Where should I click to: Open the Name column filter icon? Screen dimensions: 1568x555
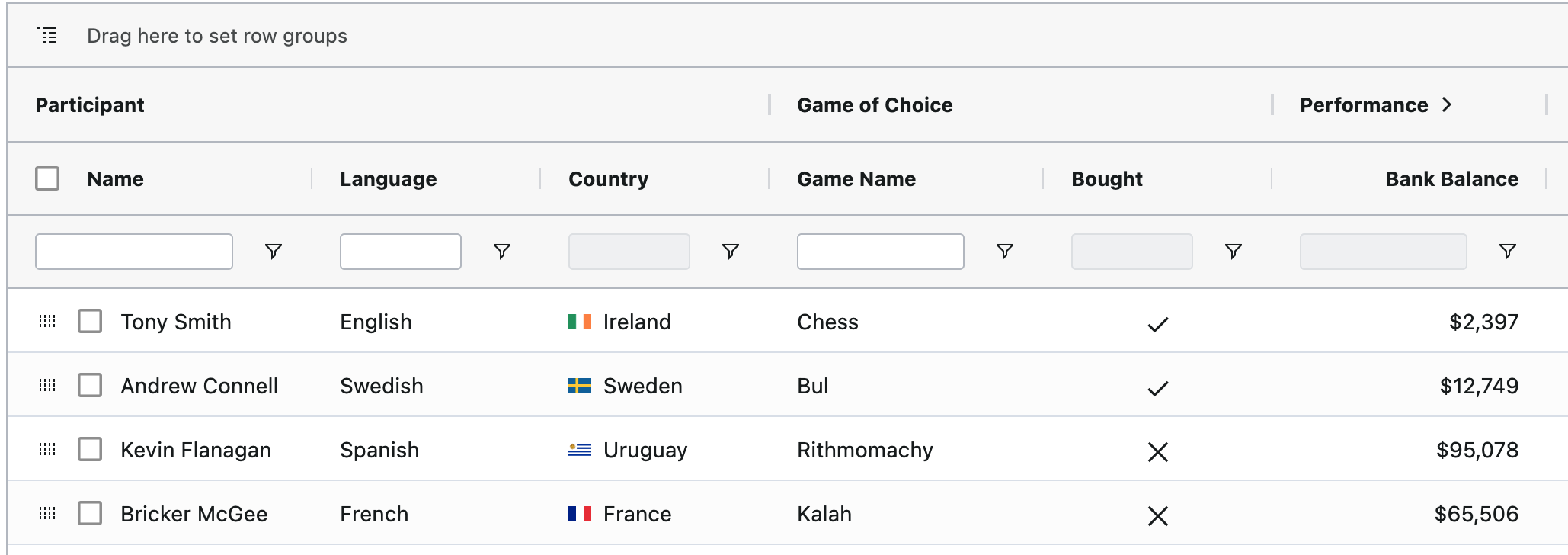[x=273, y=252]
